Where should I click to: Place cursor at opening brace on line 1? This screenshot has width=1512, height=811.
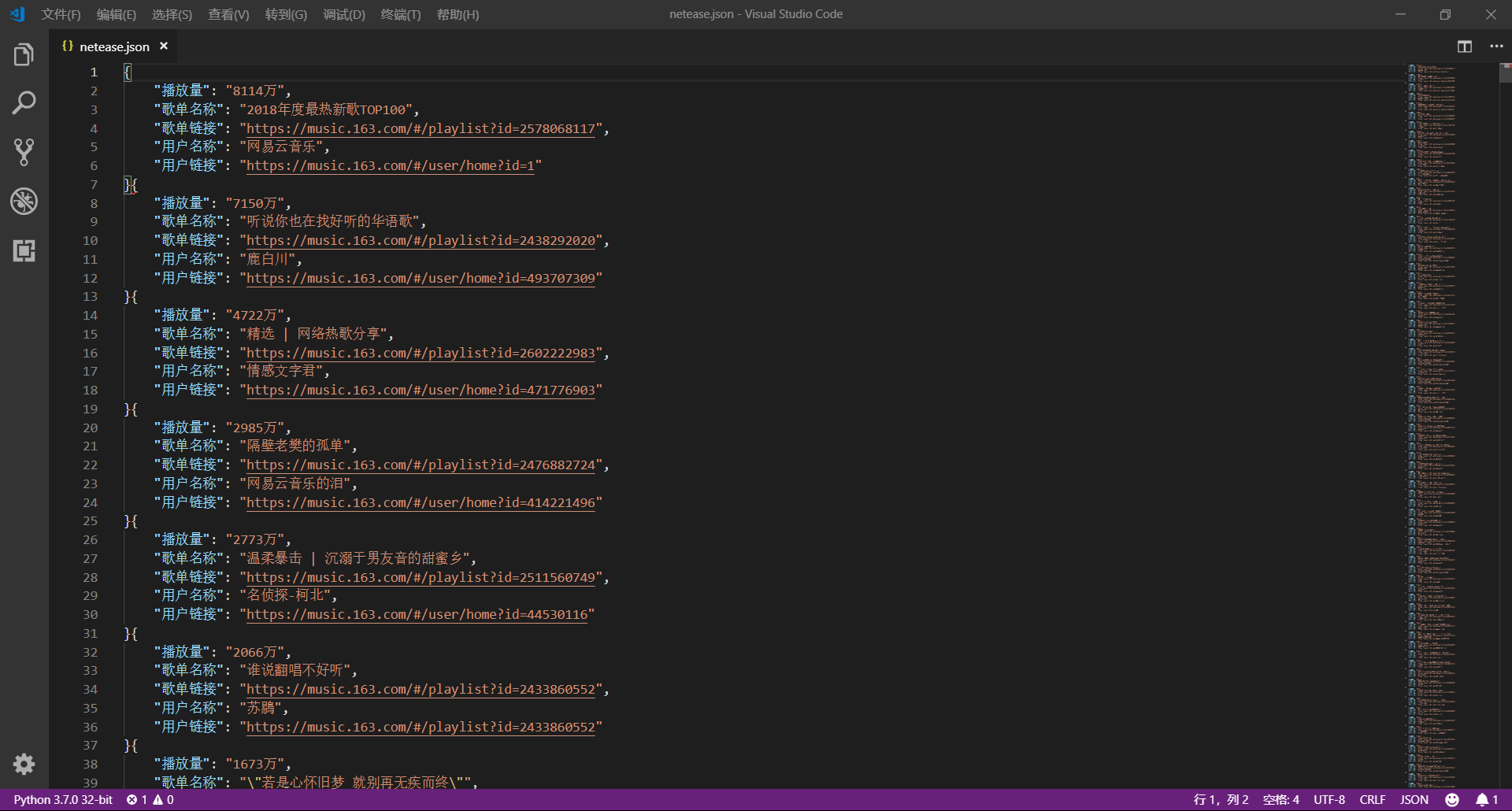(x=127, y=72)
